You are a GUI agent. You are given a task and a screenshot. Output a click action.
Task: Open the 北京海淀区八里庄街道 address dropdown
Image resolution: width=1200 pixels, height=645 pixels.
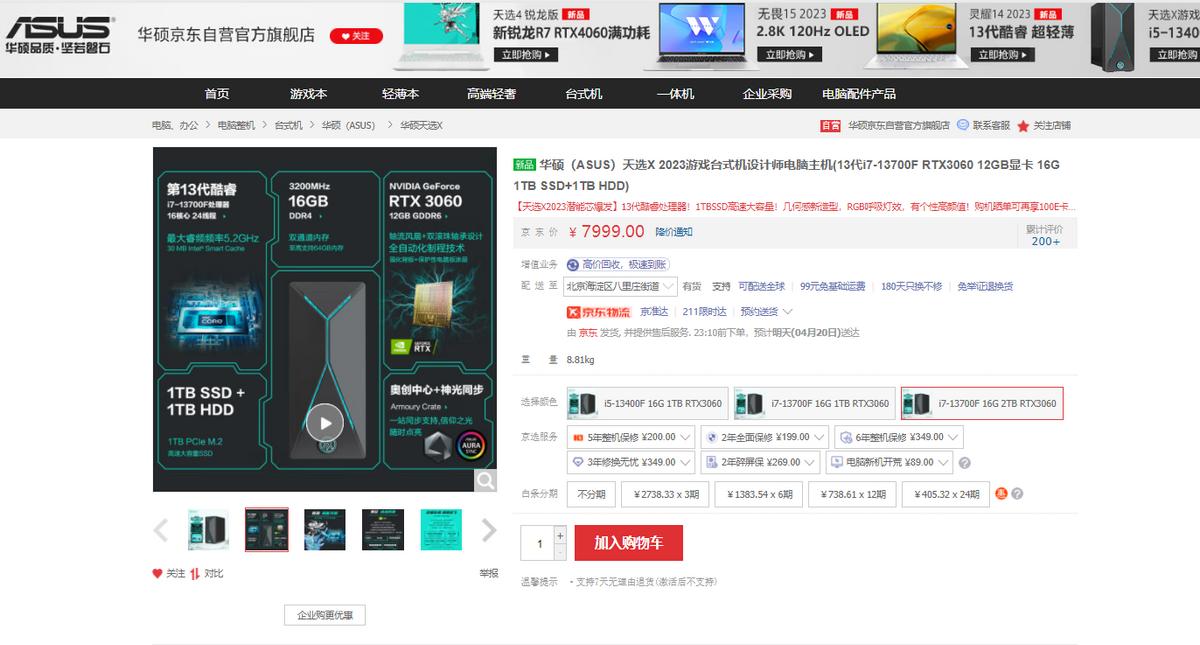618,286
